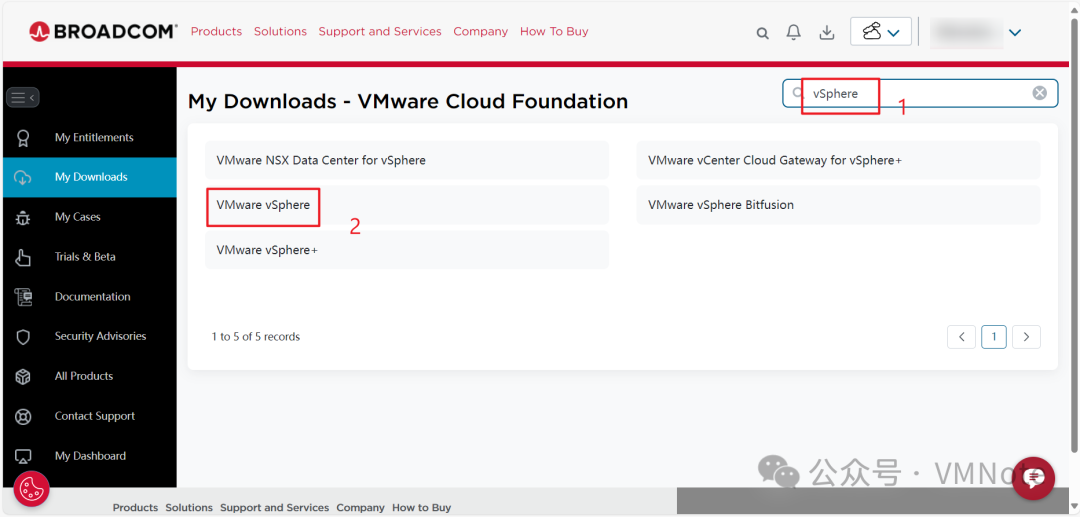This screenshot has width=1080, height=517.
Task: Expand the user account chevron menu
Action: (1015, 32)
